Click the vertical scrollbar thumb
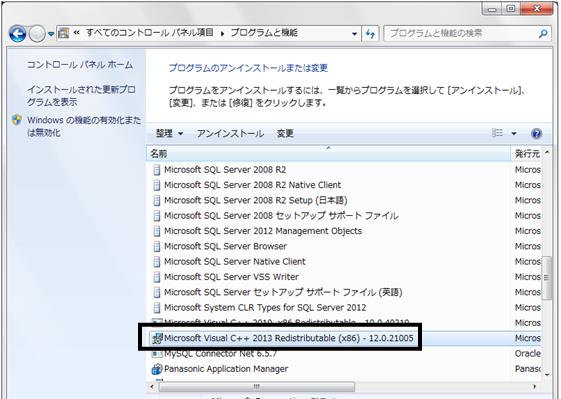Viewport: 561px width, 399px height. click(547, 277)
